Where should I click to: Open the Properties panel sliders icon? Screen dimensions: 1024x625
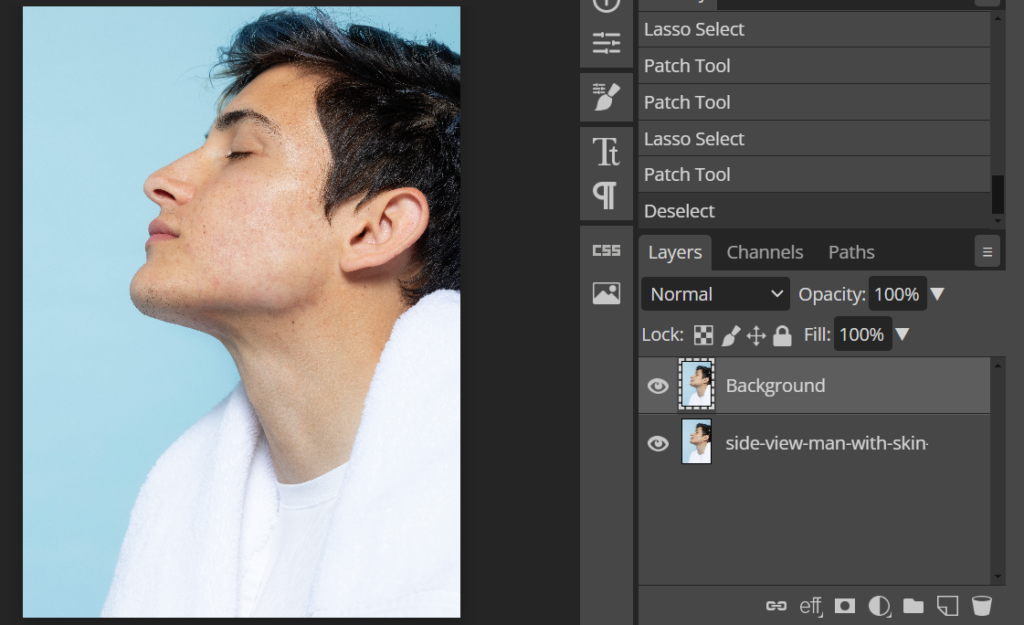(606, 43)
